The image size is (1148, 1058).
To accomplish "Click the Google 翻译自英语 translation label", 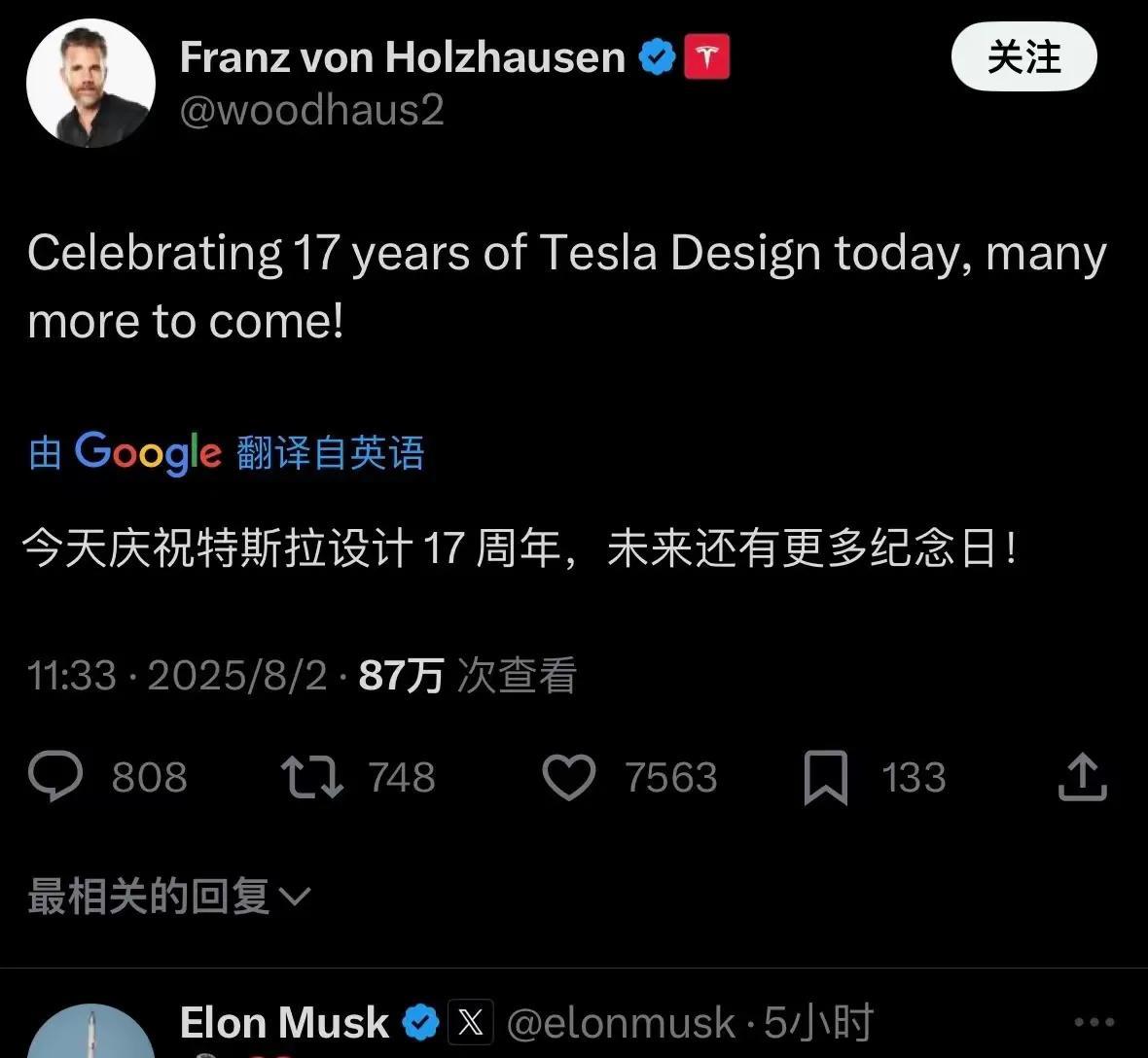I will pos(227,453).
